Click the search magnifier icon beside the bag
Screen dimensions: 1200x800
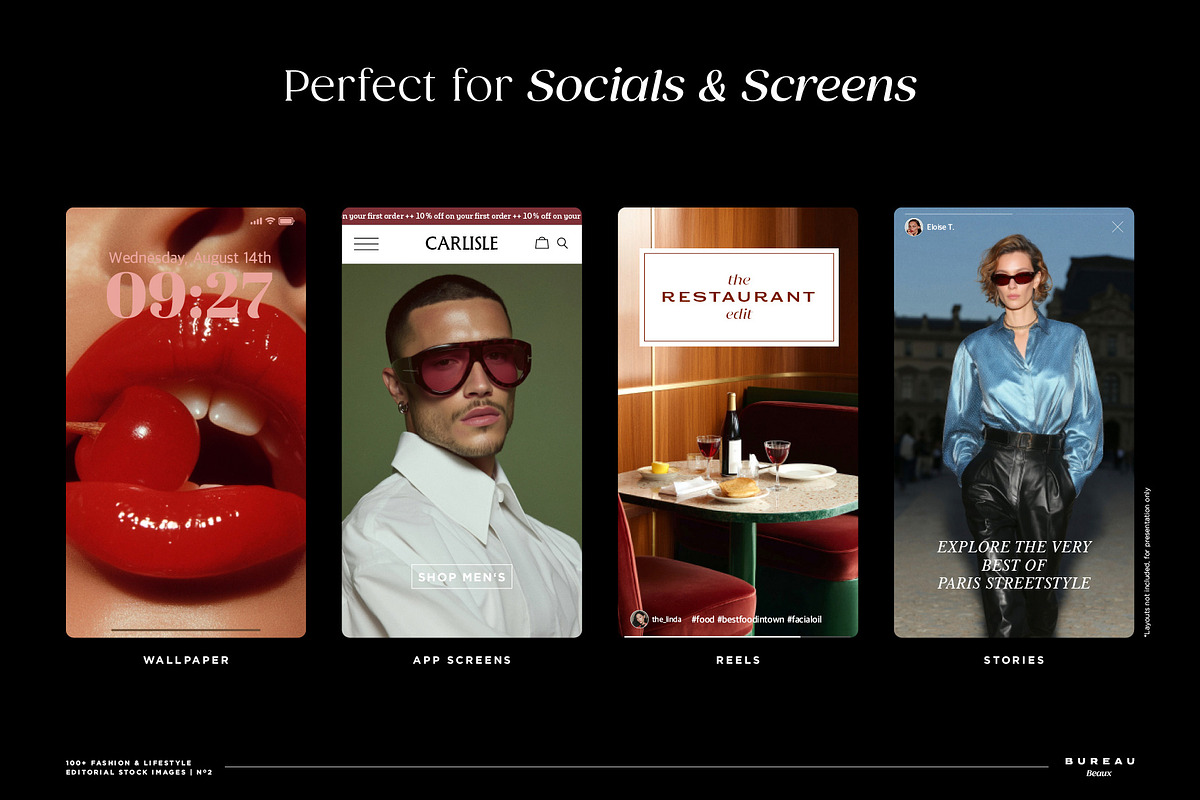tap(562, 243)
